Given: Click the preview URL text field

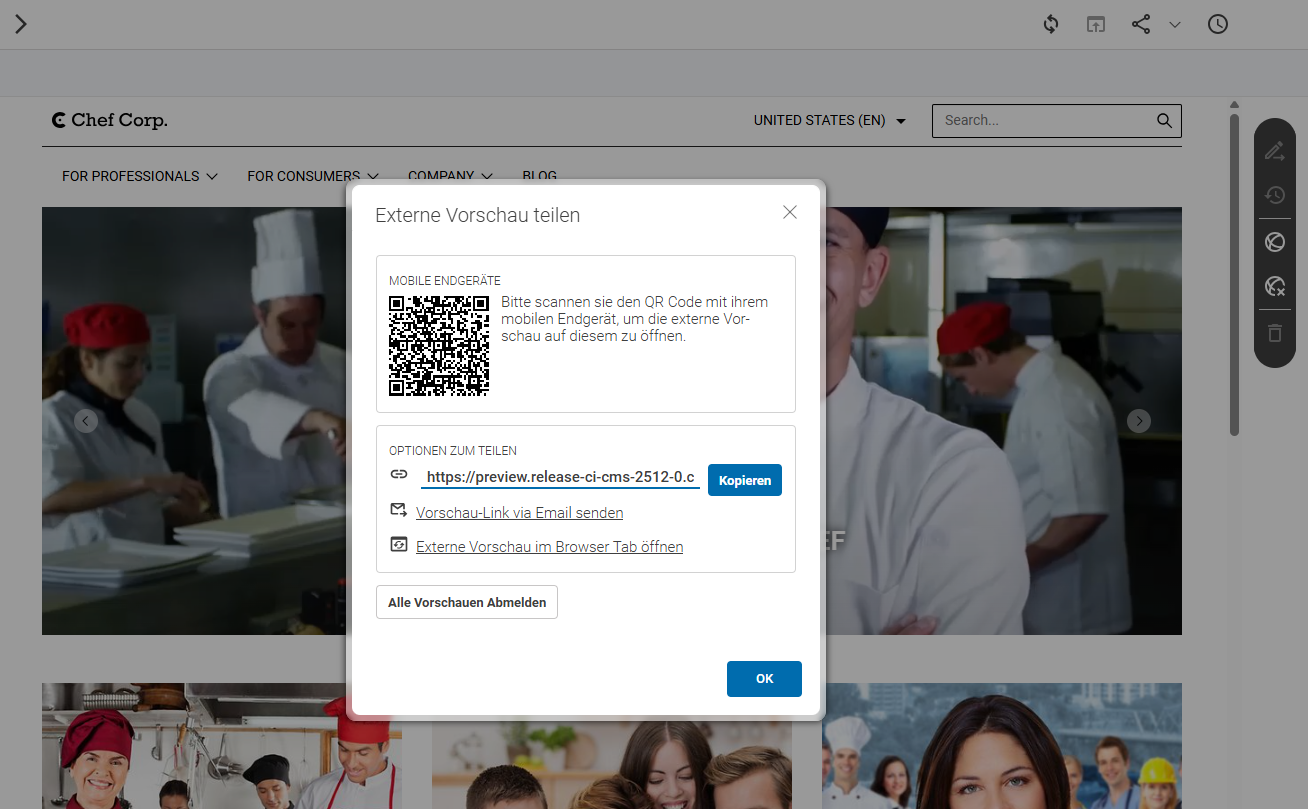Looking at the screenshot, I should pos(560,478).
